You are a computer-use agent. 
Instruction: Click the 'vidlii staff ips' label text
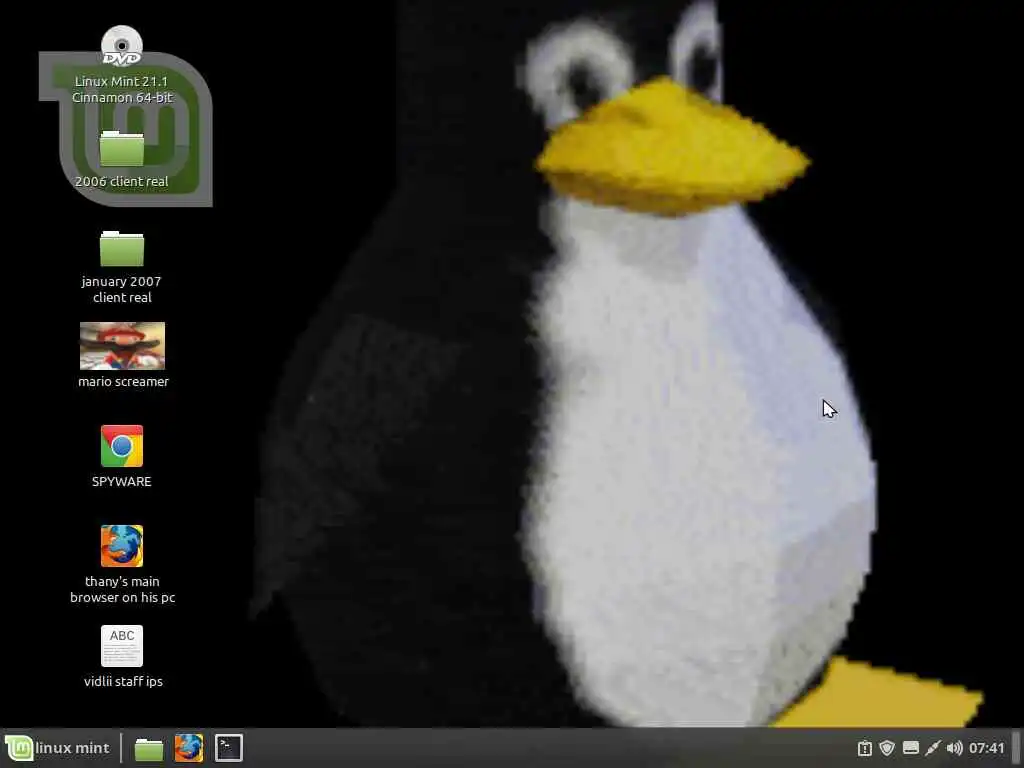(123, 681)
